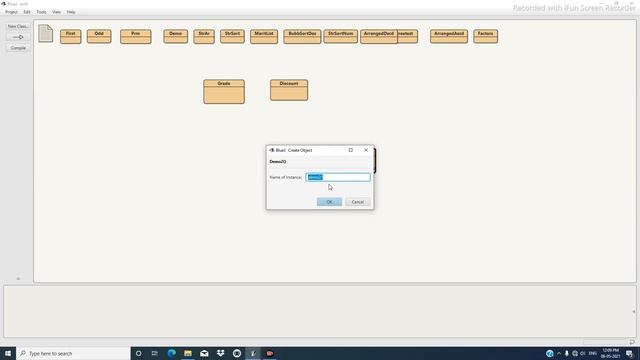Select the Odd class box
The height and width of the screenshot is (360, 640).
pyautogui.click(x=99, y=36)
